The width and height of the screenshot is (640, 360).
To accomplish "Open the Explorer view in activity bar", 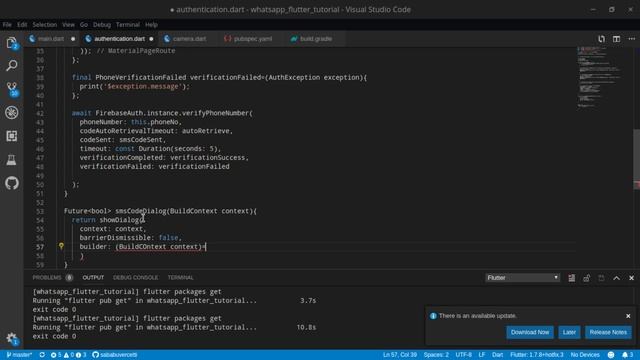I will [x=11, y=42].
